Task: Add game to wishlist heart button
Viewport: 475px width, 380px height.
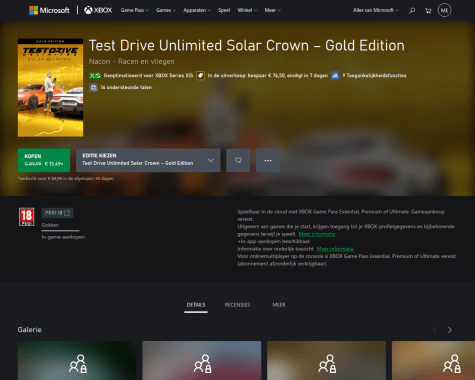Action: point(238,160)
